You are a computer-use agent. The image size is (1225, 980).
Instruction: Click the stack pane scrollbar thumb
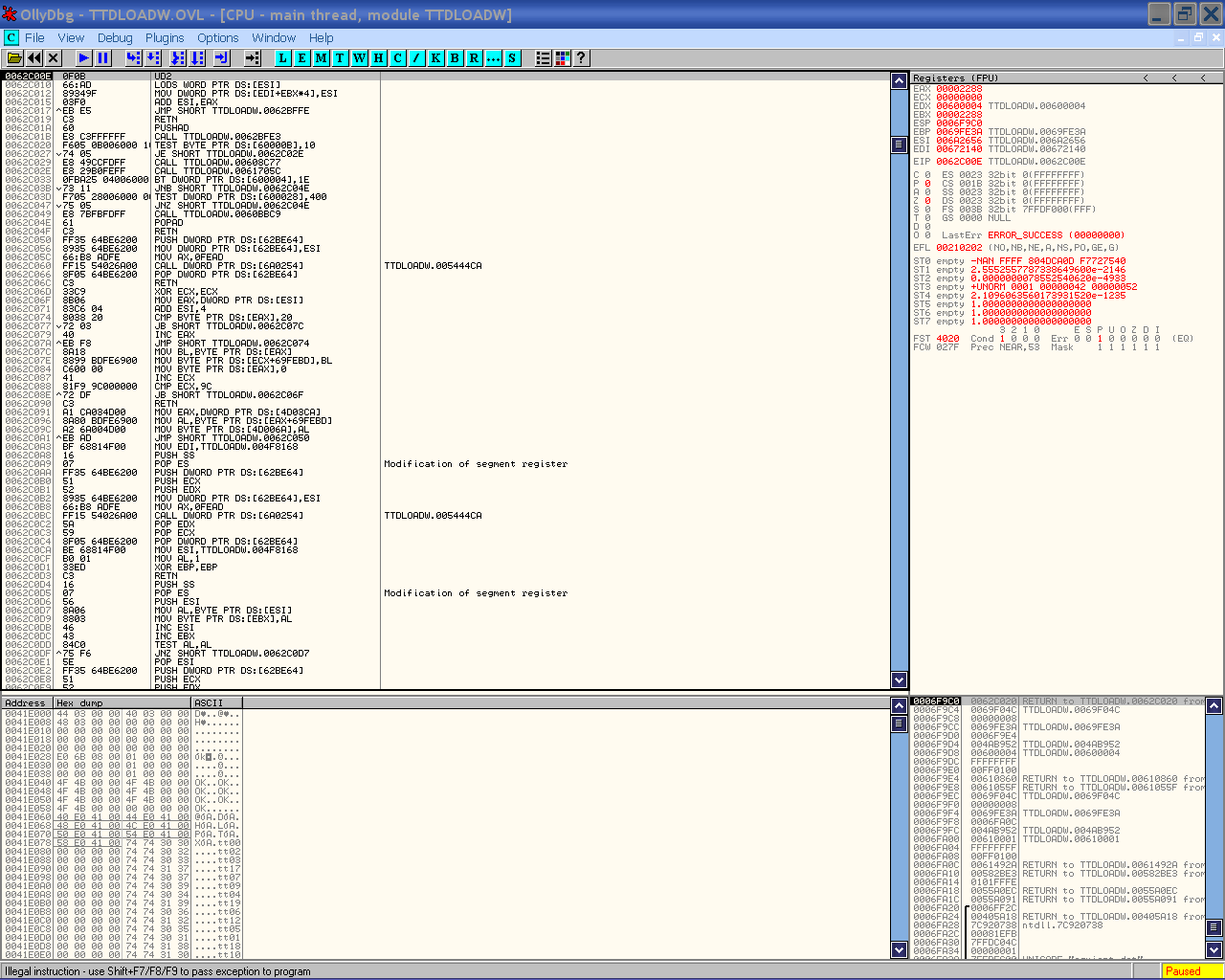tap(1214, 927)
